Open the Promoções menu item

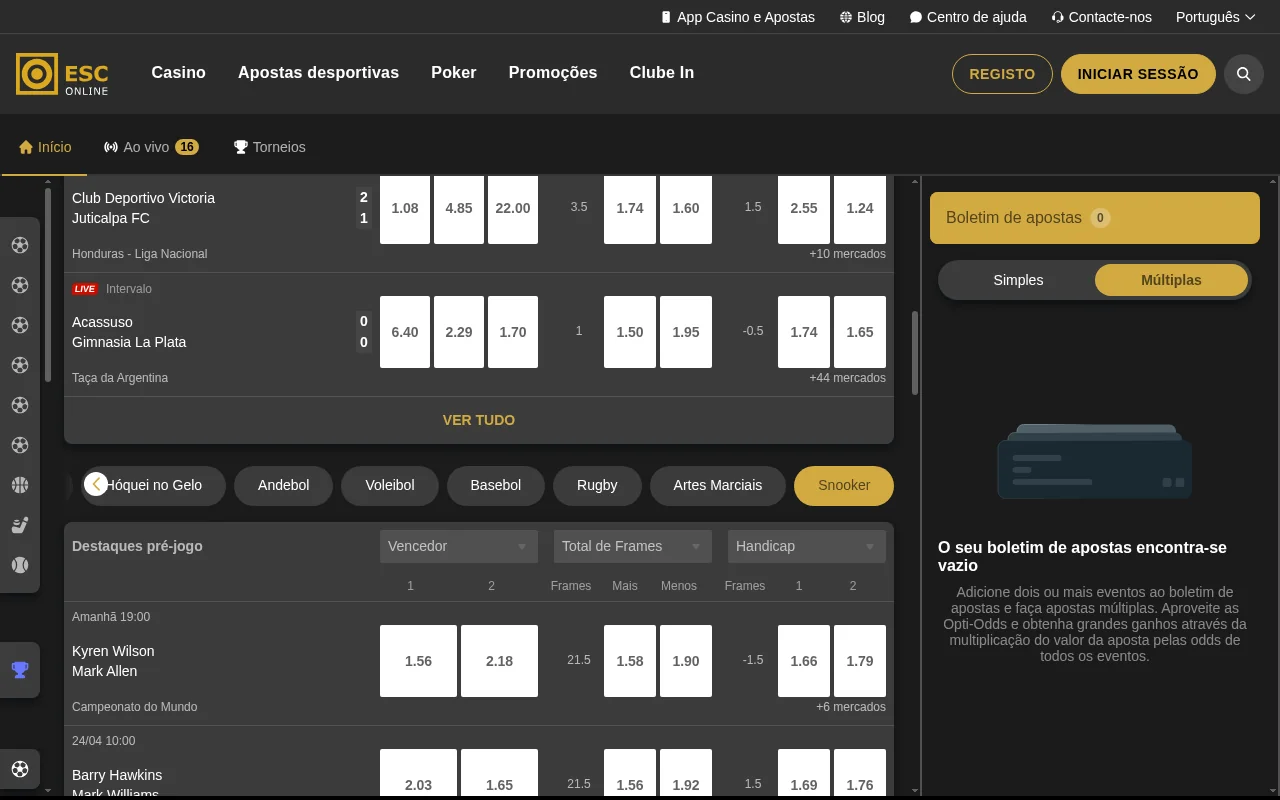pyautogui.click(x=552, y=73)
